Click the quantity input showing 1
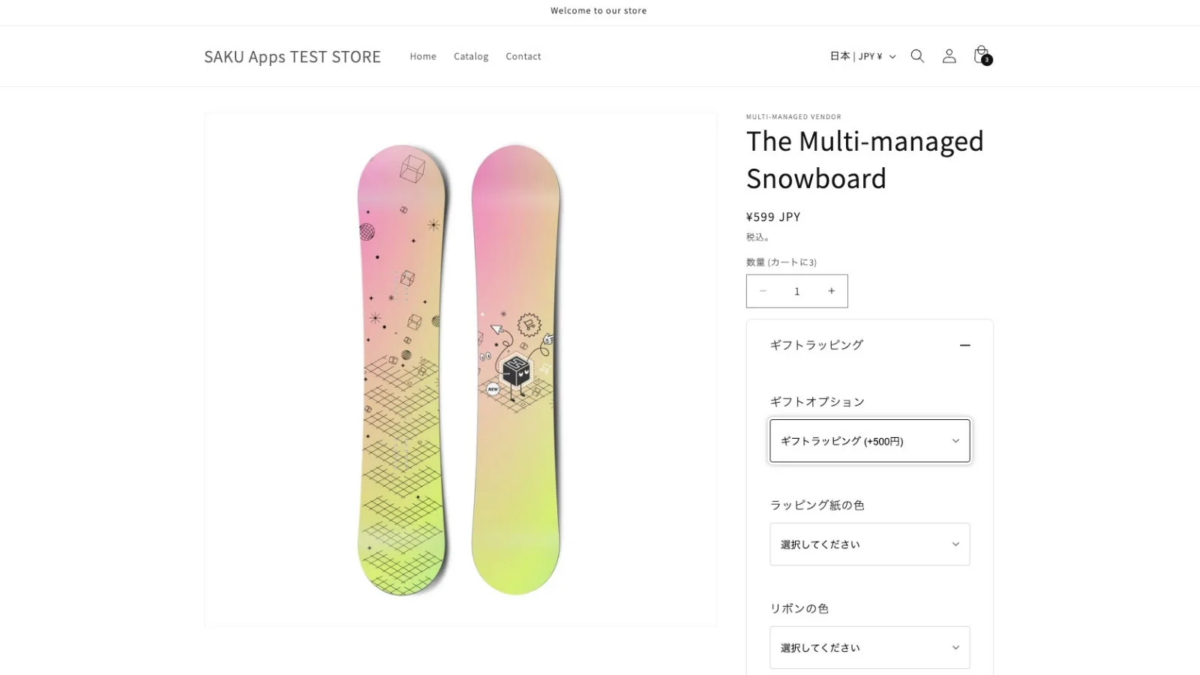The image size is (1200, 675). (797, 291)
